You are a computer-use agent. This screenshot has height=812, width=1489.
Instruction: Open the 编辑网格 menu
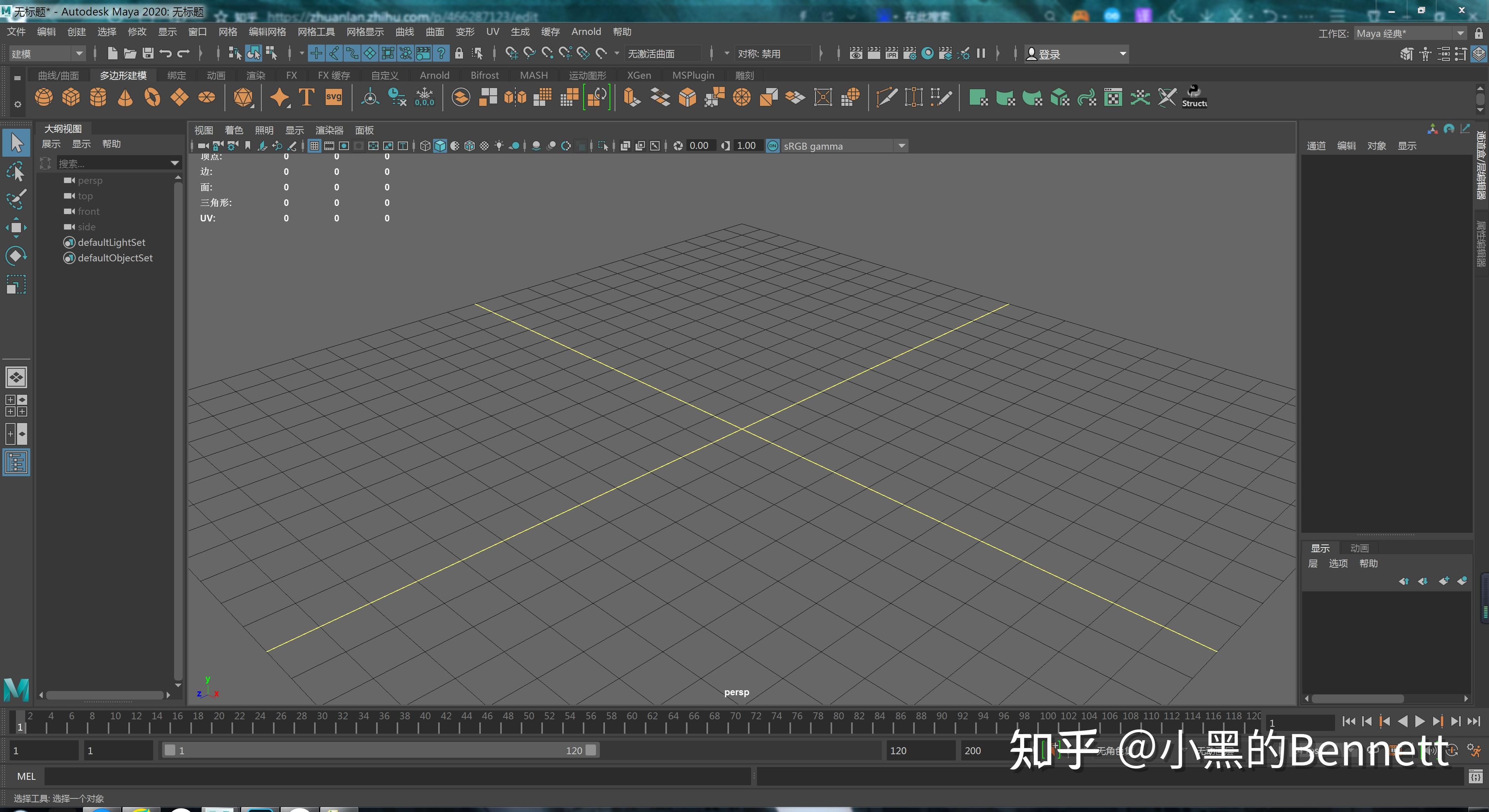pyautogui.click(x=267, y=32)
